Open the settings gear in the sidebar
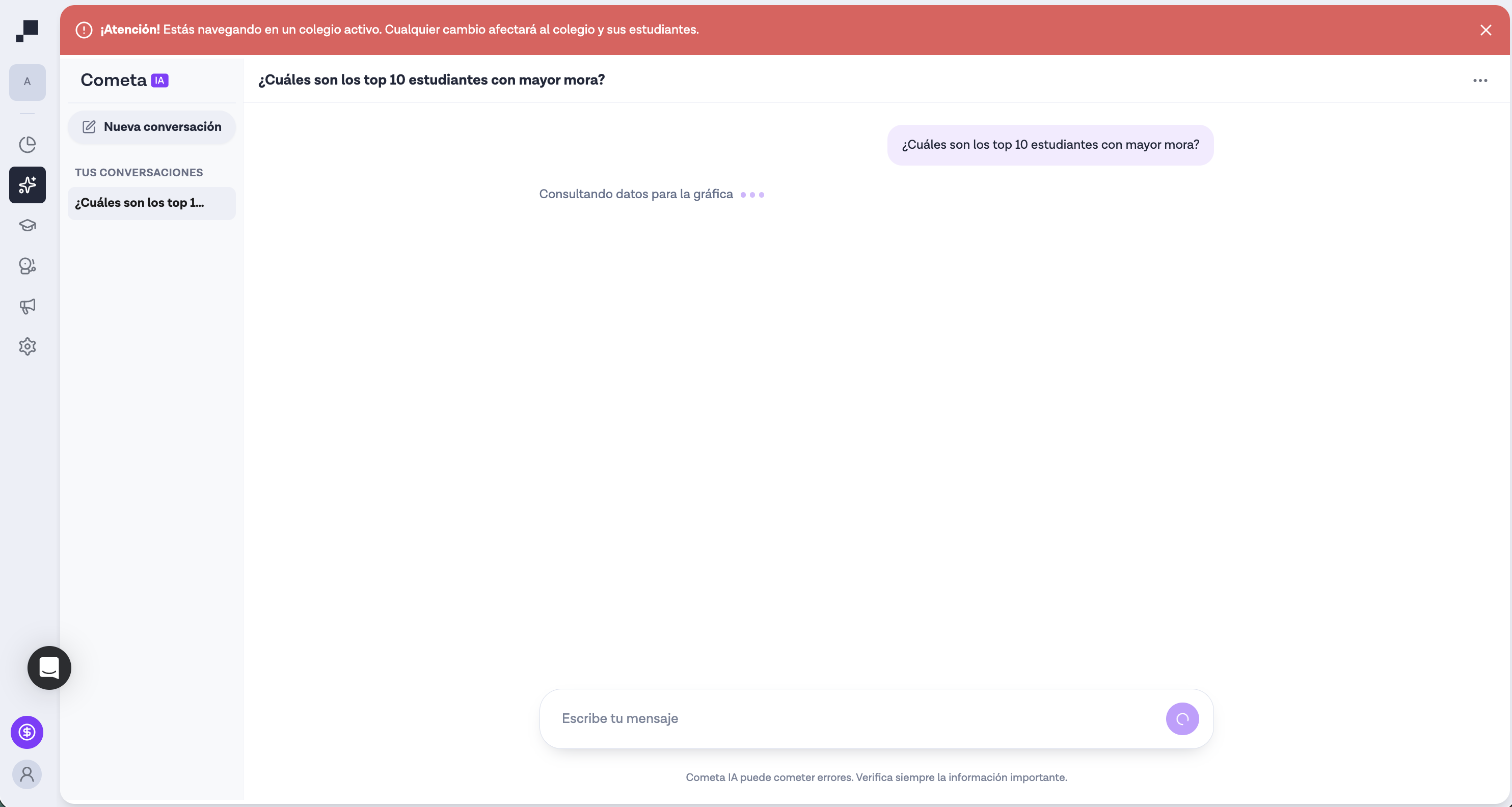The width and height of the screenshot is (1512, 807). 27,346
